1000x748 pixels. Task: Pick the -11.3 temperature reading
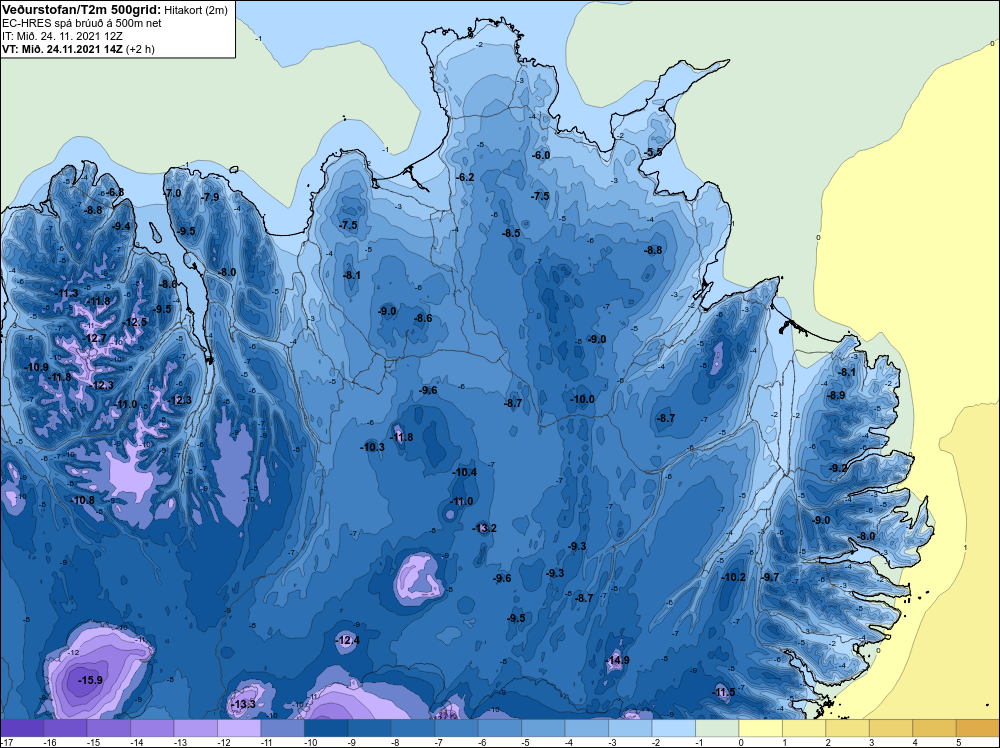[66, 293]
